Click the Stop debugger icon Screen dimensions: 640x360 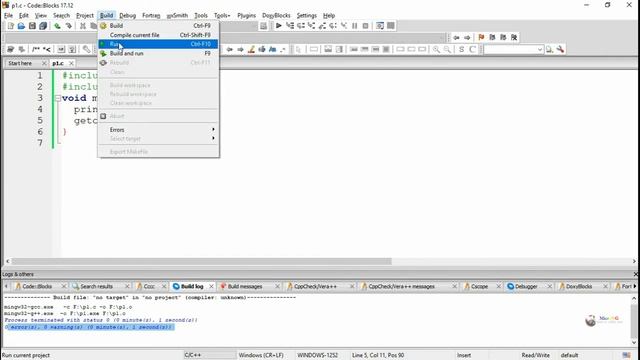click(x=365, y=26)
